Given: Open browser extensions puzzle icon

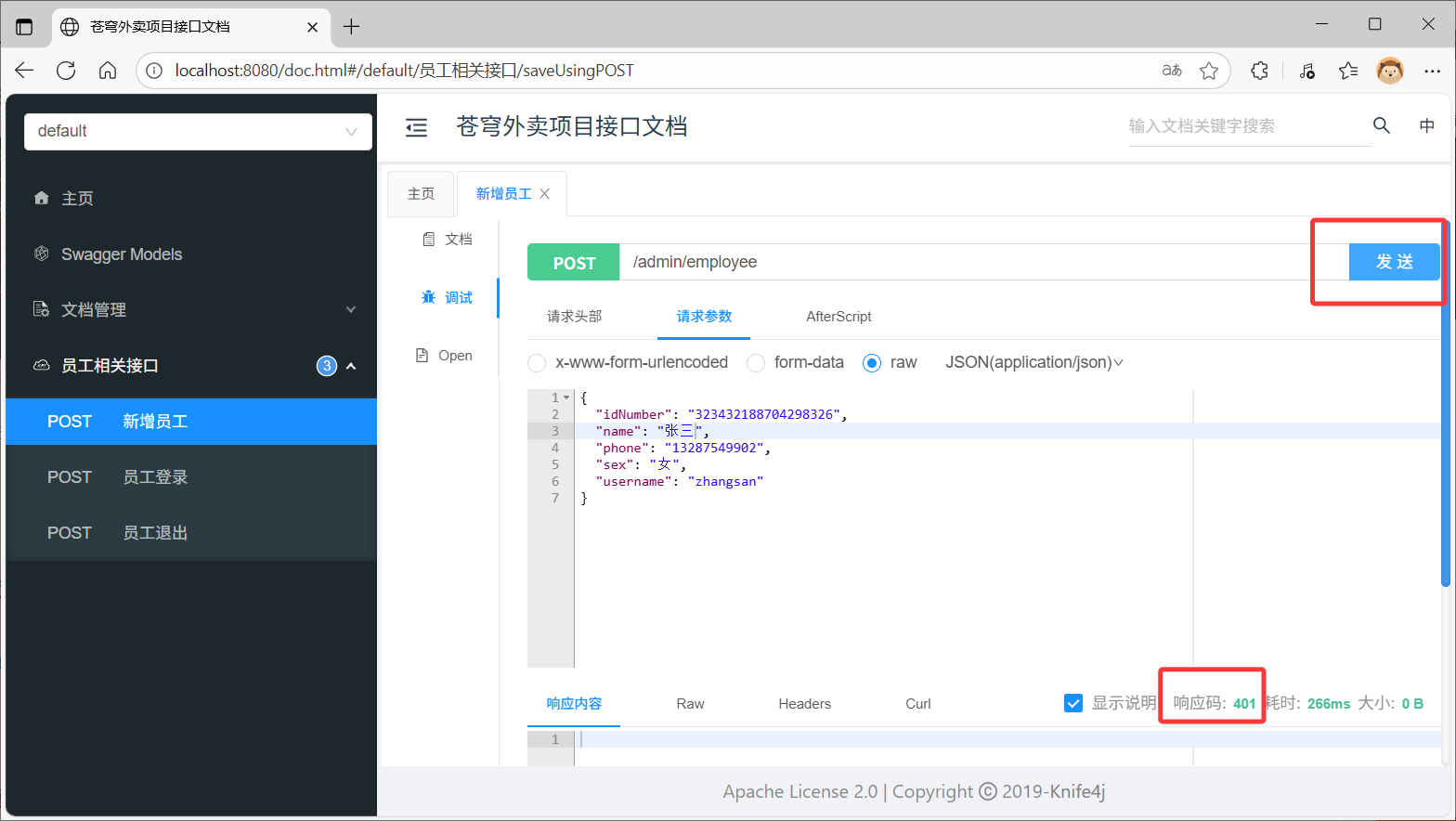Looking at the screenshot, I should coord(1260,71).
